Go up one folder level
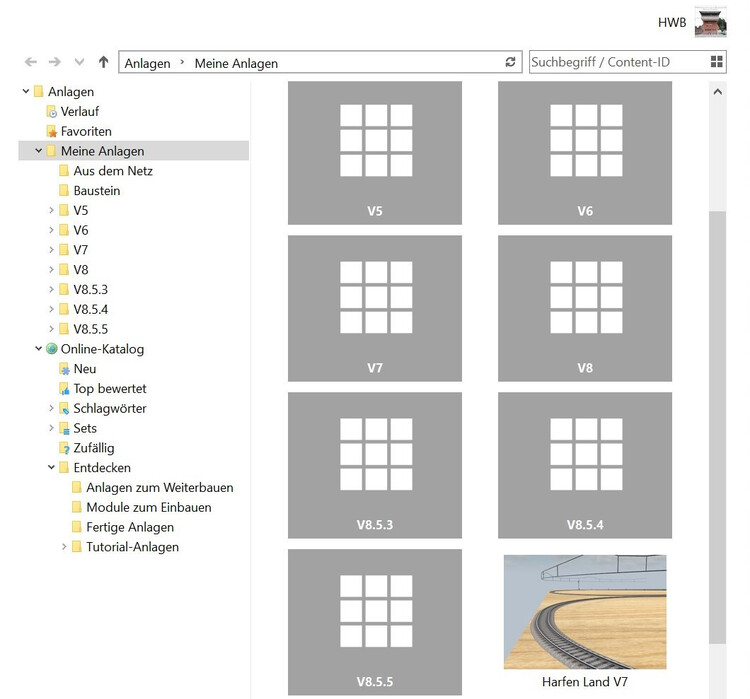The height and width of the screenshot is (699, 750). [x=103, y=61]
